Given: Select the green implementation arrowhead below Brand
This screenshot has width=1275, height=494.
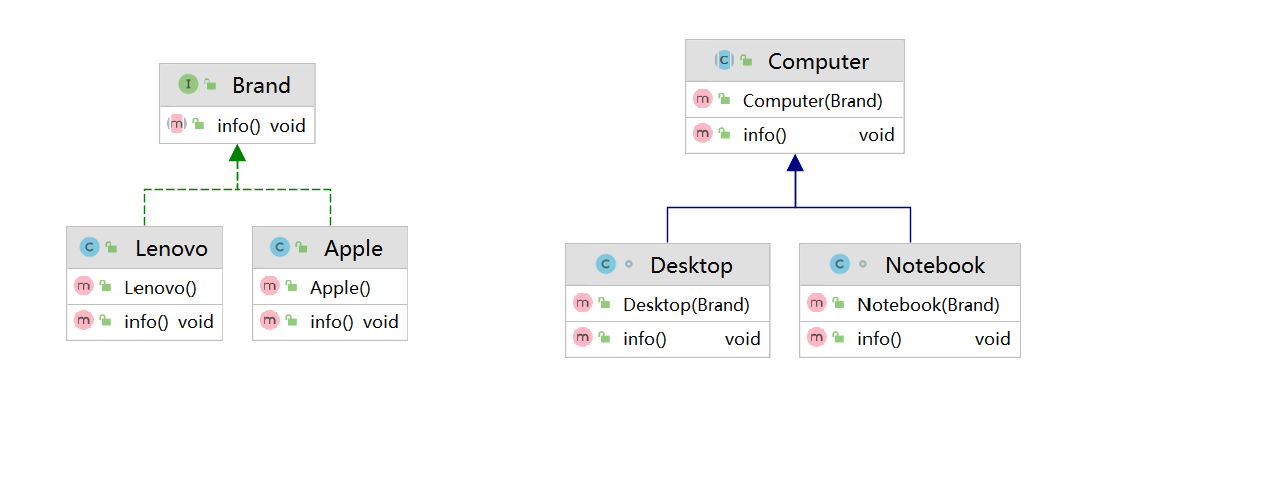Looking at the screenshot, I should tap(237, 153).
